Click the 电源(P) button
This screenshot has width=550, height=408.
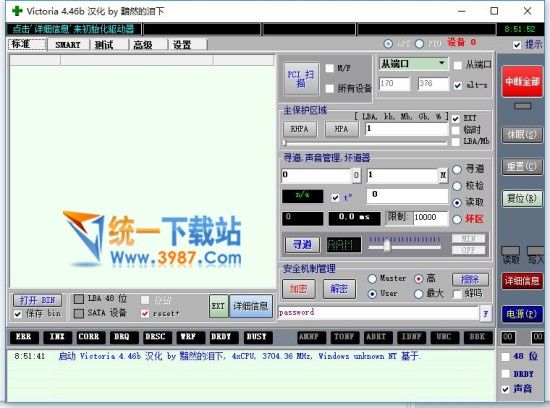click(x=522, y=314)
